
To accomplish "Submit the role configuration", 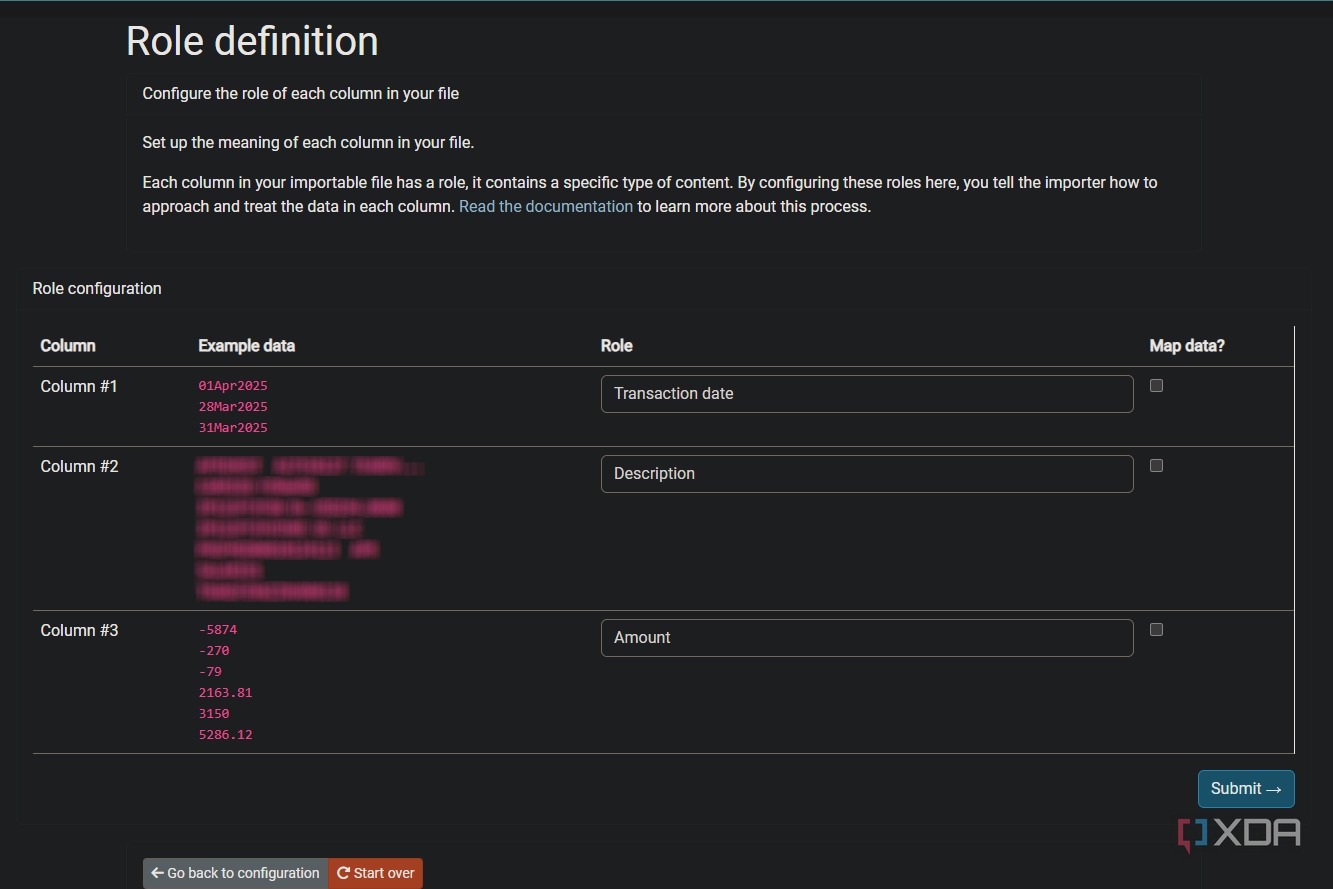I will click(1246, 789).
